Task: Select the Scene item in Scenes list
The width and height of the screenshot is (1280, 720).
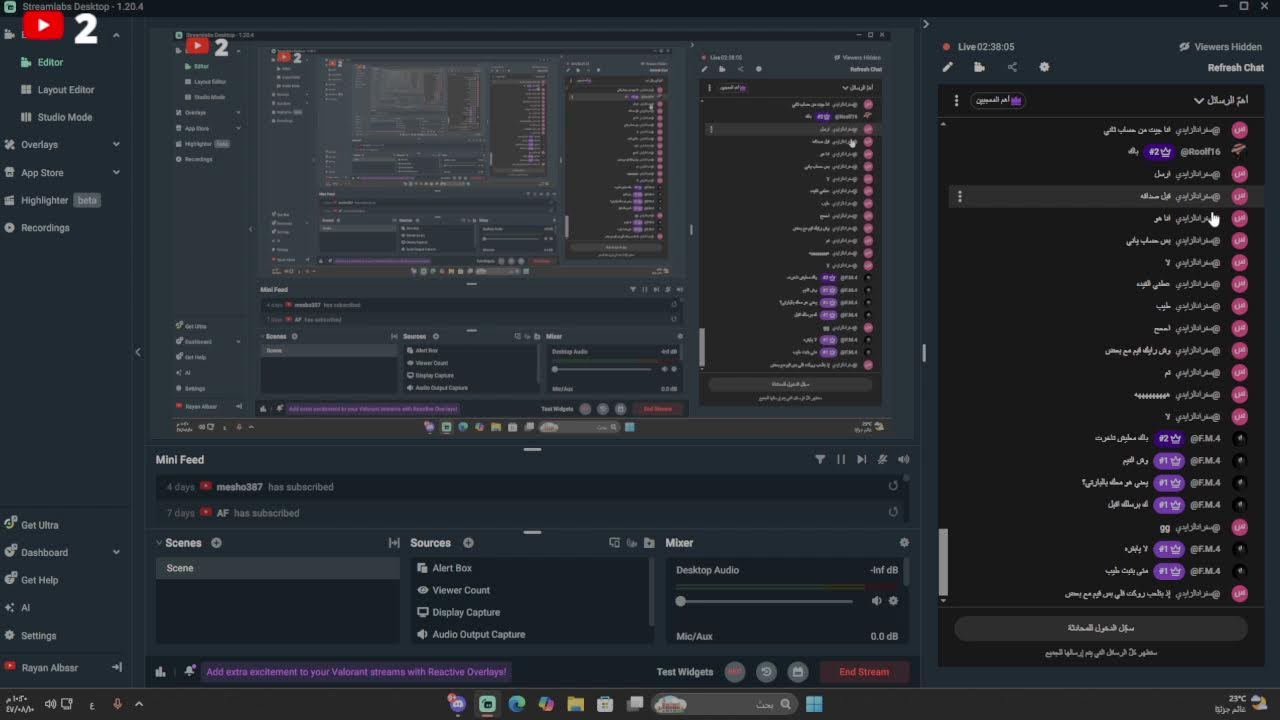Action: [278, 568]
